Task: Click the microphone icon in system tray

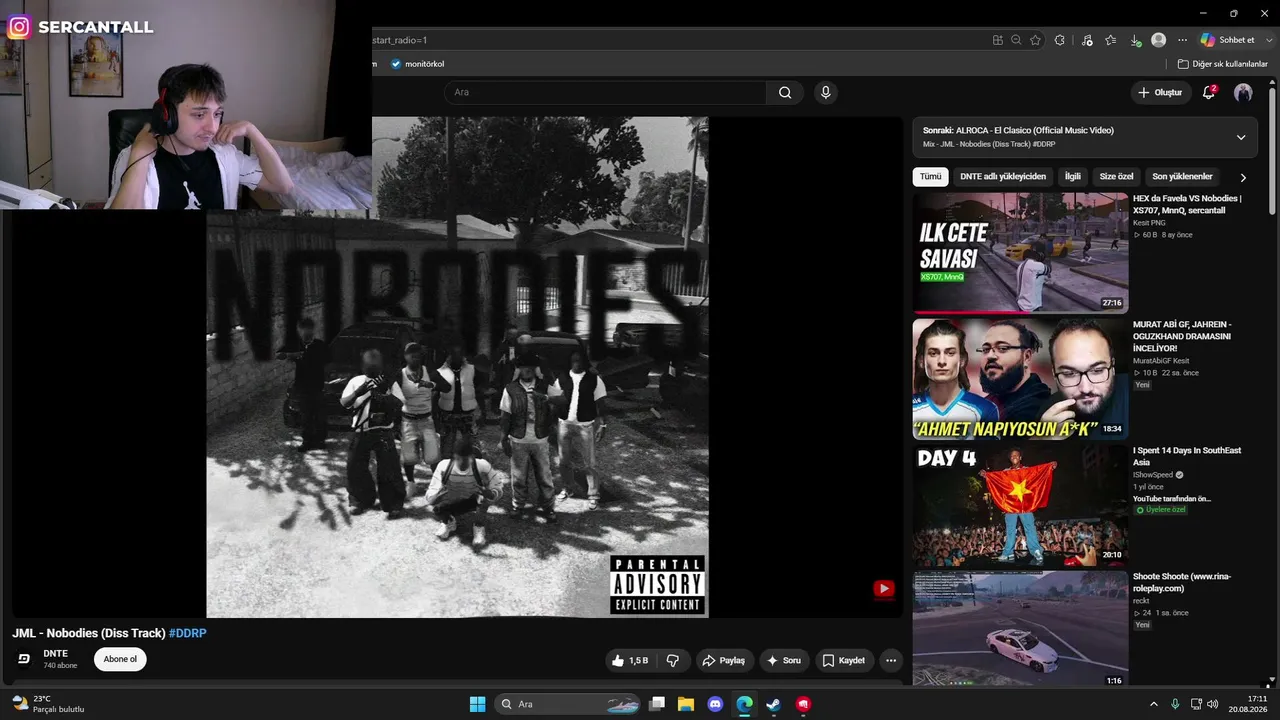Action: (1175, 704)
